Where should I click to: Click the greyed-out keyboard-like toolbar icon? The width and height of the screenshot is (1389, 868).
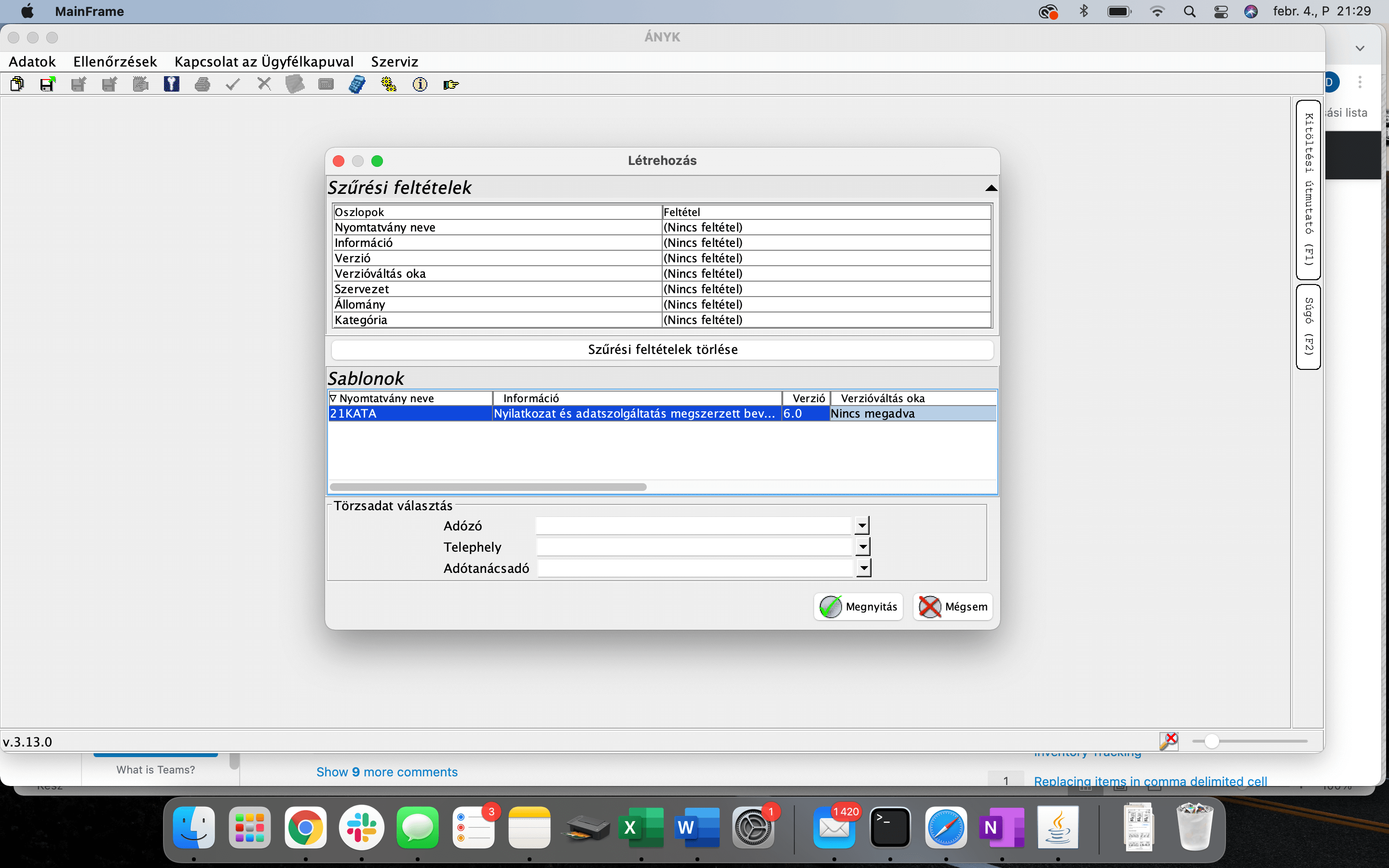[326, 84]
